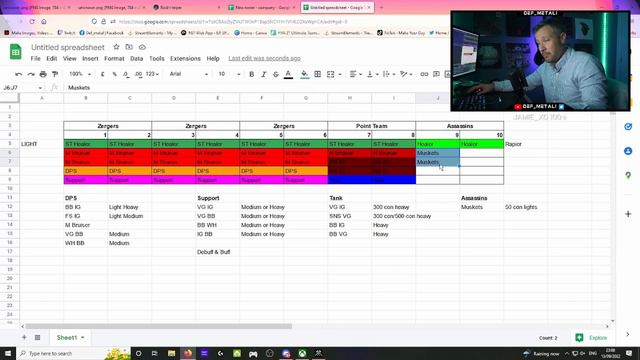Open the Sheet1 tab dropdown arrow

pyautogui.click(x=82, y=338)
